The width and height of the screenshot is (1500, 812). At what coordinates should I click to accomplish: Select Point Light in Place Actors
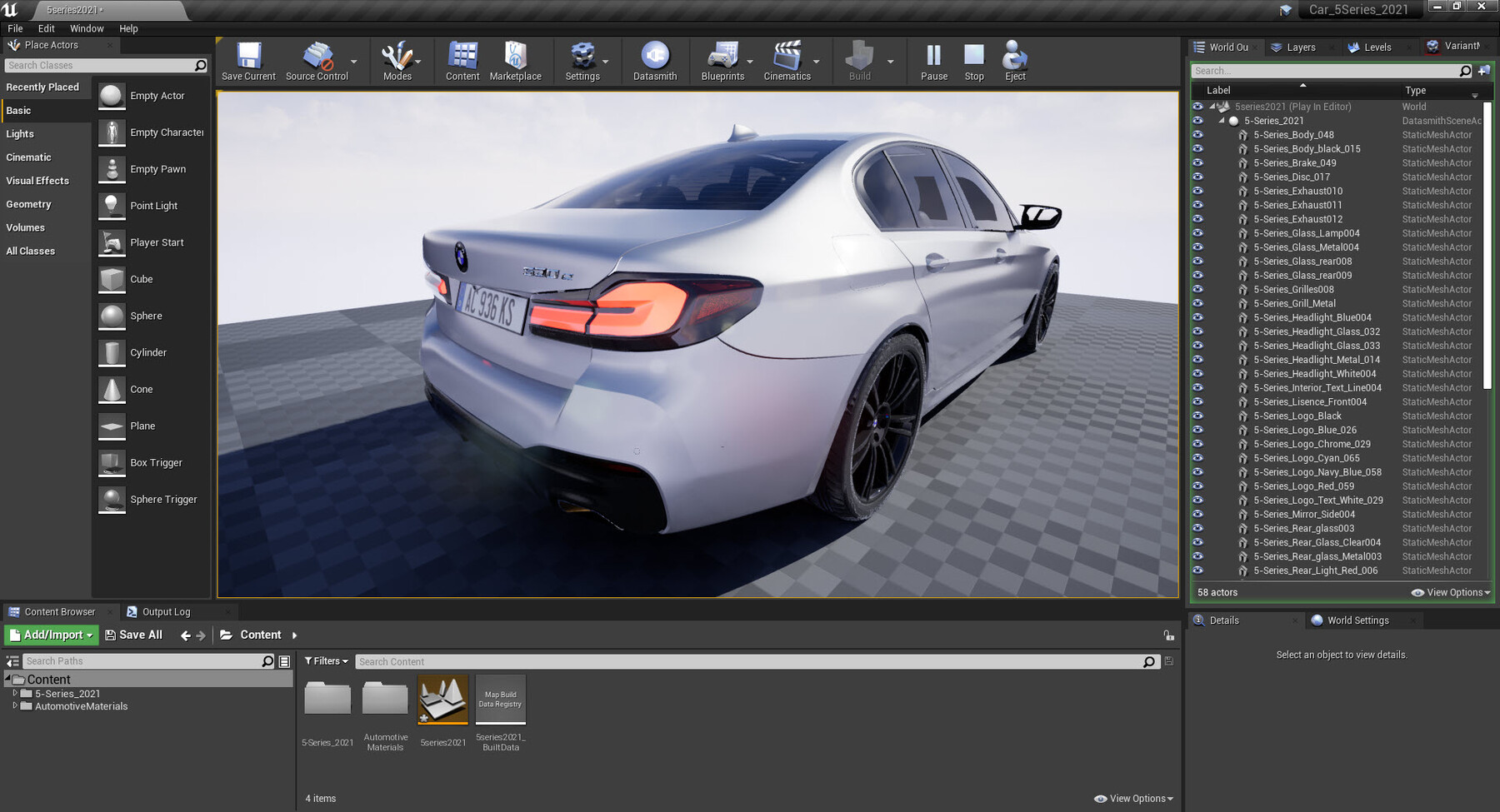tap(151, 206)
